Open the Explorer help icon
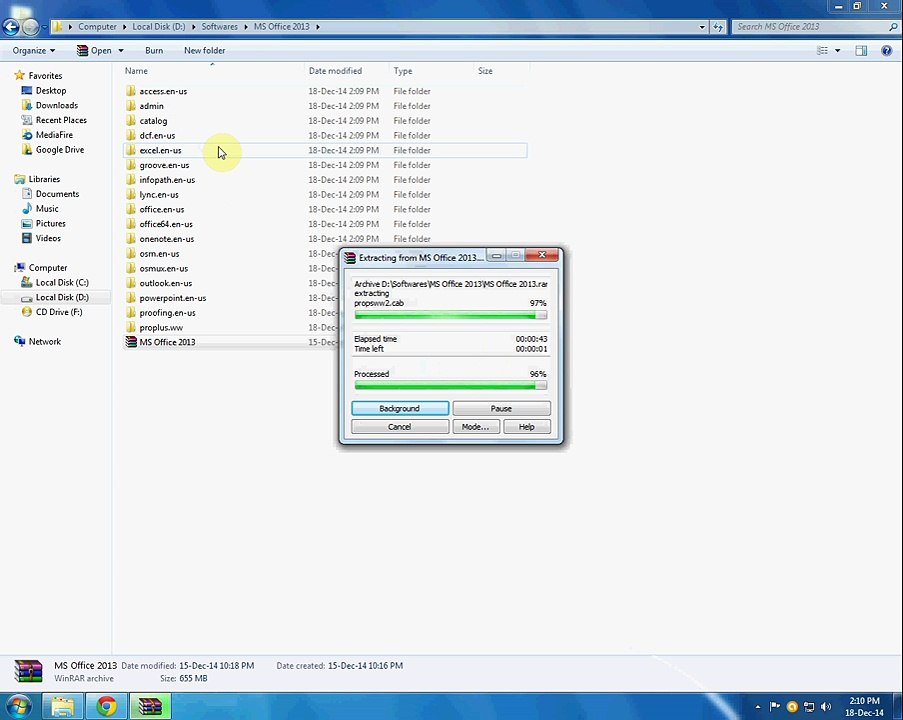This screenshot has width=903, height=720. (x=886, y=51)
